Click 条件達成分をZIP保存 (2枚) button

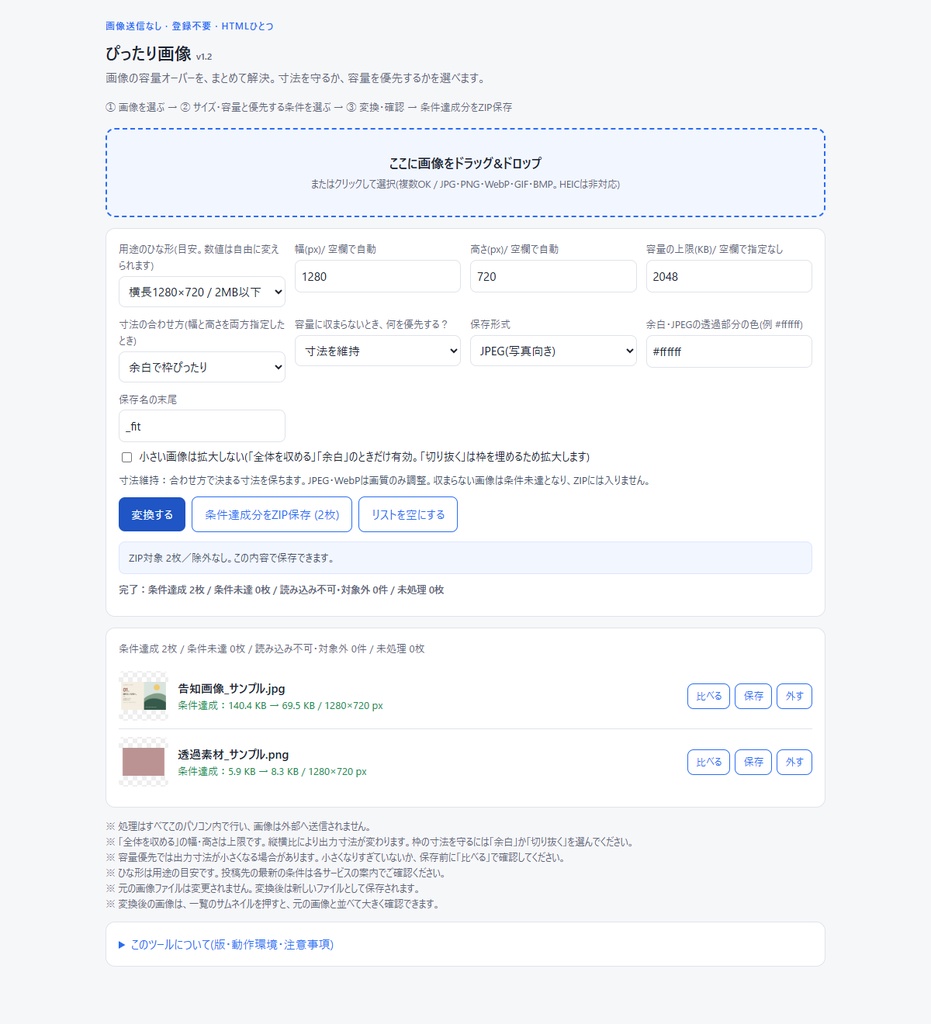point(272,515)
